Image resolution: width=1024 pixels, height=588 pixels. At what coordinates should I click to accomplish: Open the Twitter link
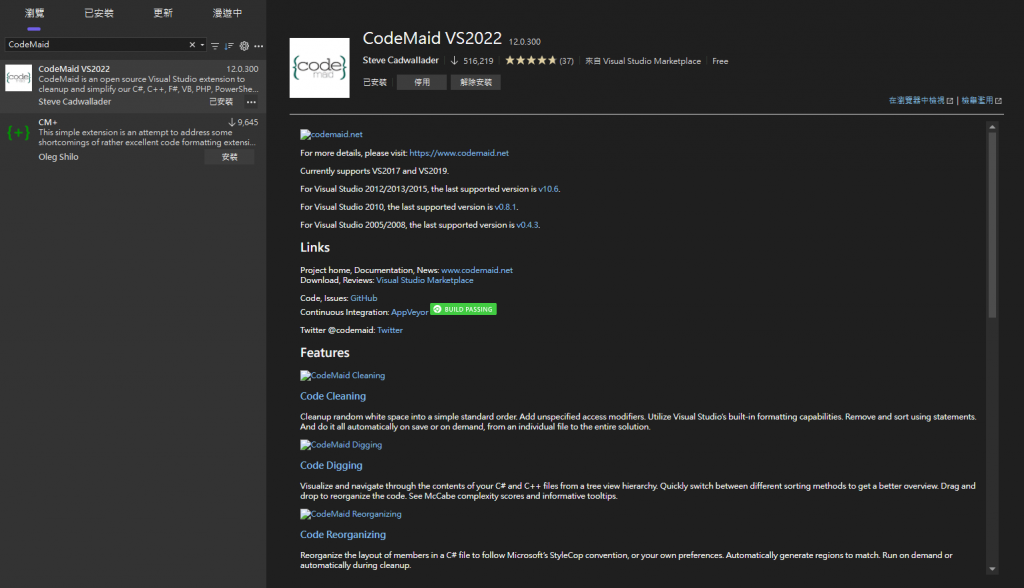click(390, 330)
